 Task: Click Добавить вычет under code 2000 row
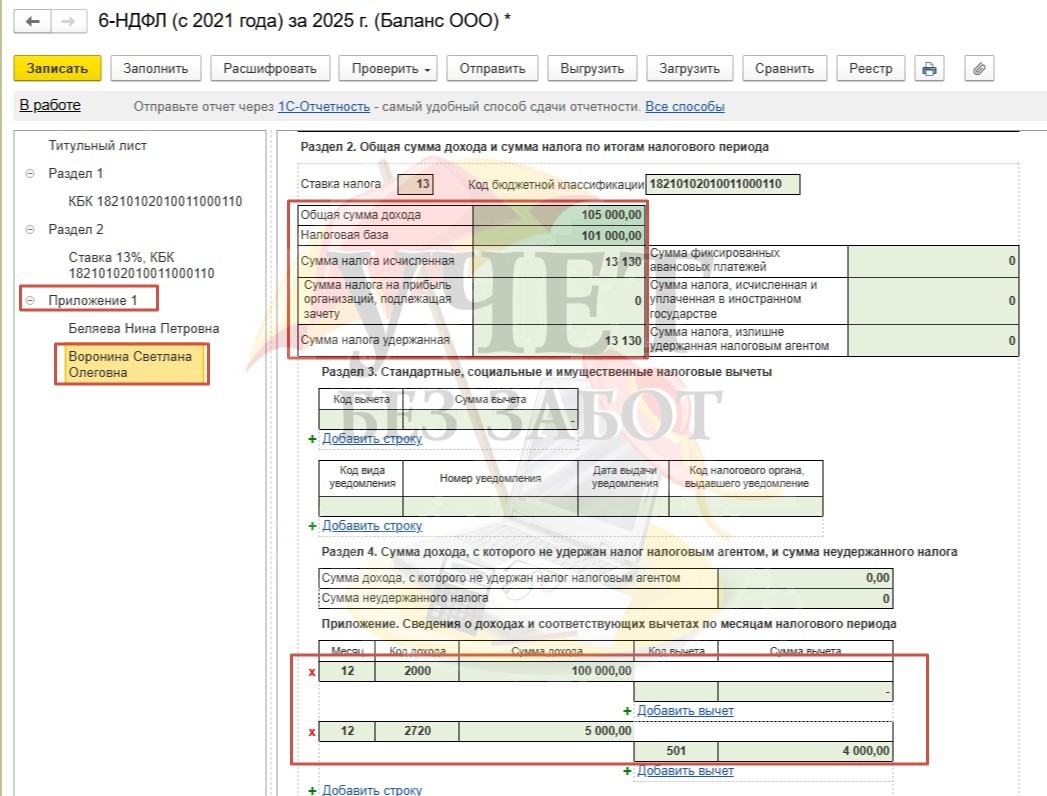coord(685,711)
